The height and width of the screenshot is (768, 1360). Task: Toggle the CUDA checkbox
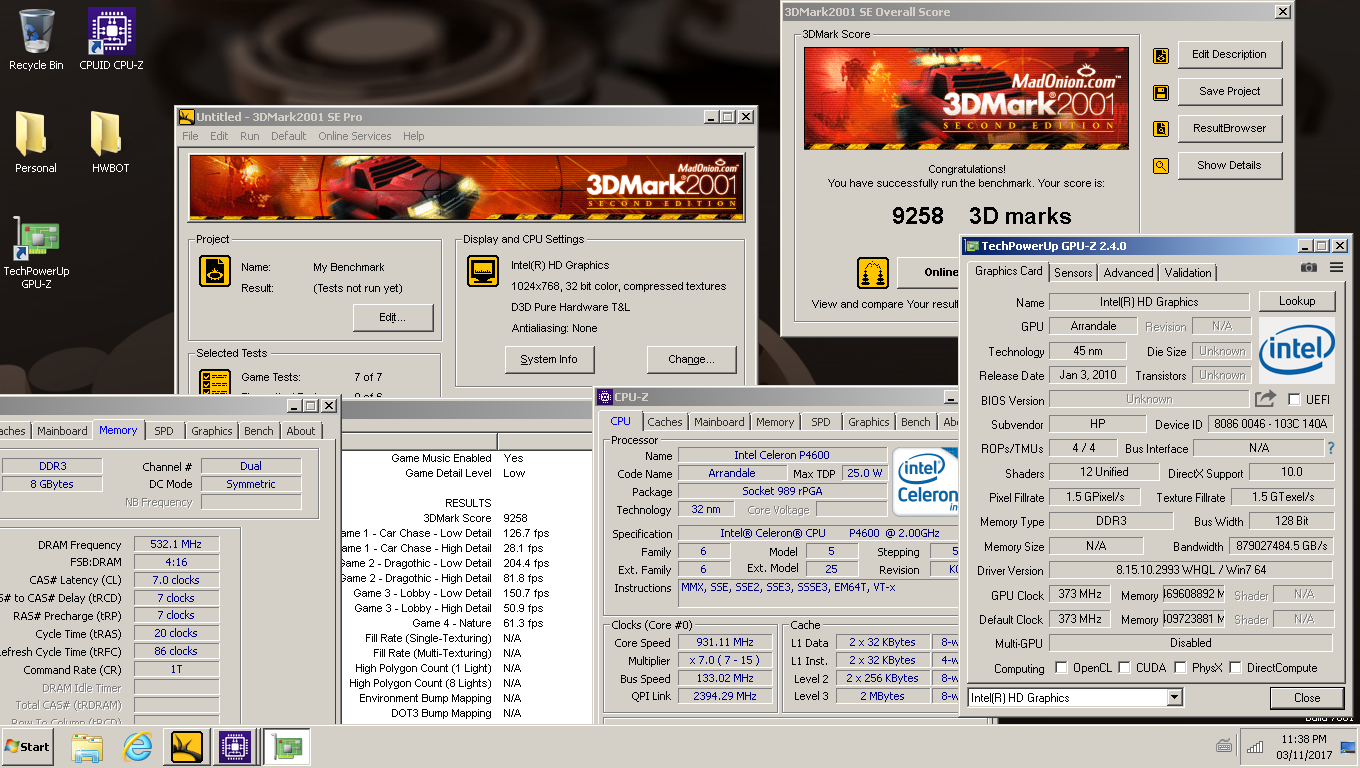click(1125, 668)
